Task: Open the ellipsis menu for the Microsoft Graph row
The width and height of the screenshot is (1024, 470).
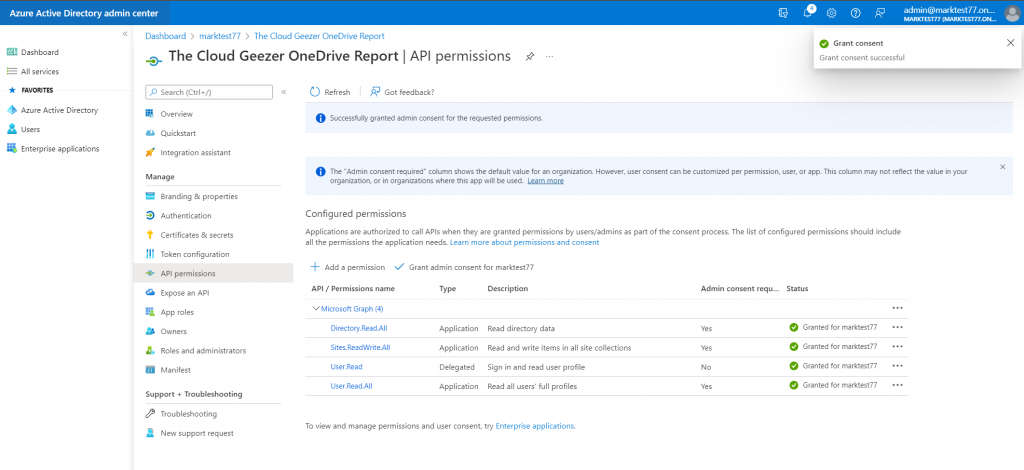Action: [897, 308]
